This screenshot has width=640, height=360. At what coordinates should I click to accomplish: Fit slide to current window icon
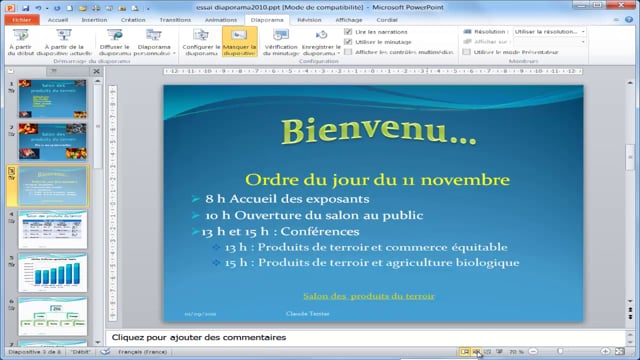tap(620, 351)
